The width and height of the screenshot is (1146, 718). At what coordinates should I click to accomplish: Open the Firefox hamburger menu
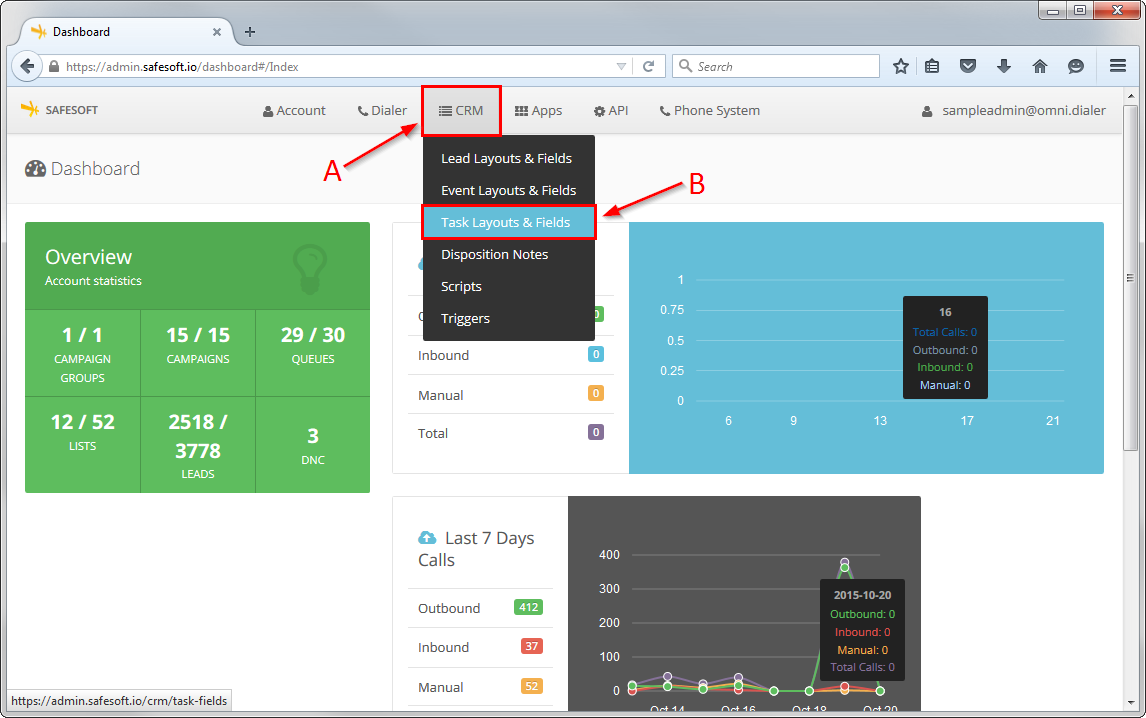[x=1117, y=66]
